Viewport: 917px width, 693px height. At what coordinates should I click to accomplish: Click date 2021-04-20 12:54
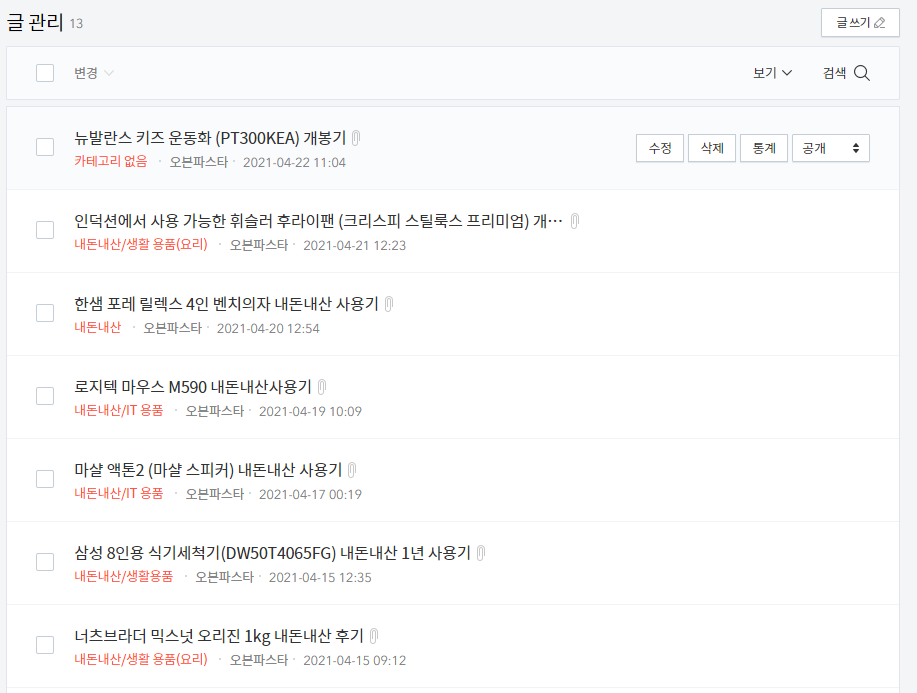[268, 329]
